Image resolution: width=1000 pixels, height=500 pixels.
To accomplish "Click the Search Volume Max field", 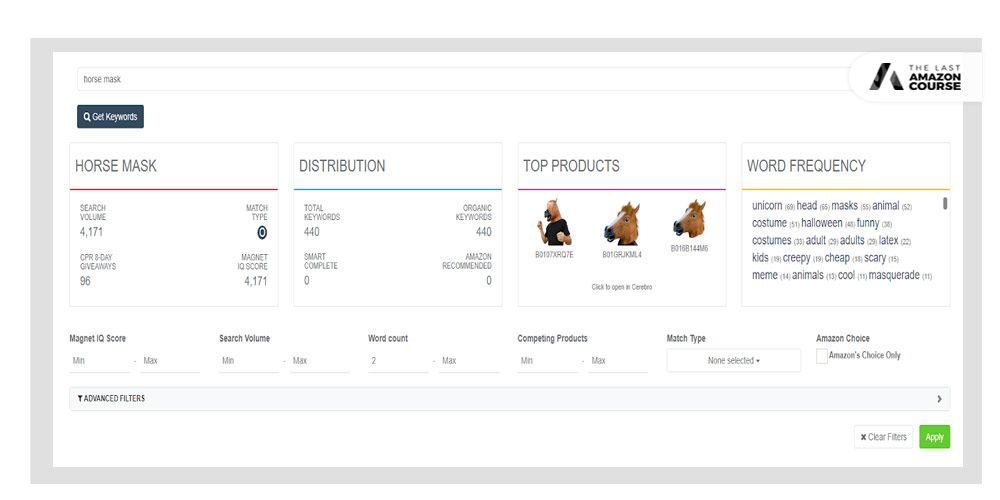I will tap(318, 361).
